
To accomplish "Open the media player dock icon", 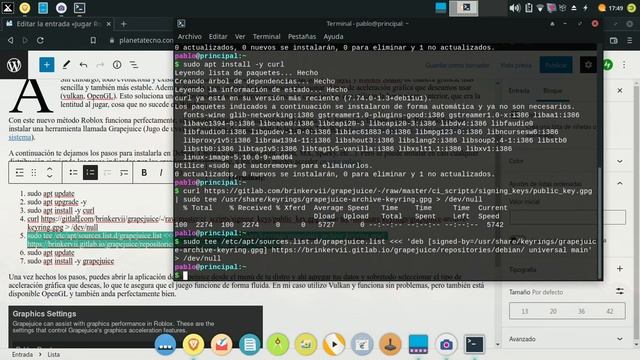I will point(334,344).
